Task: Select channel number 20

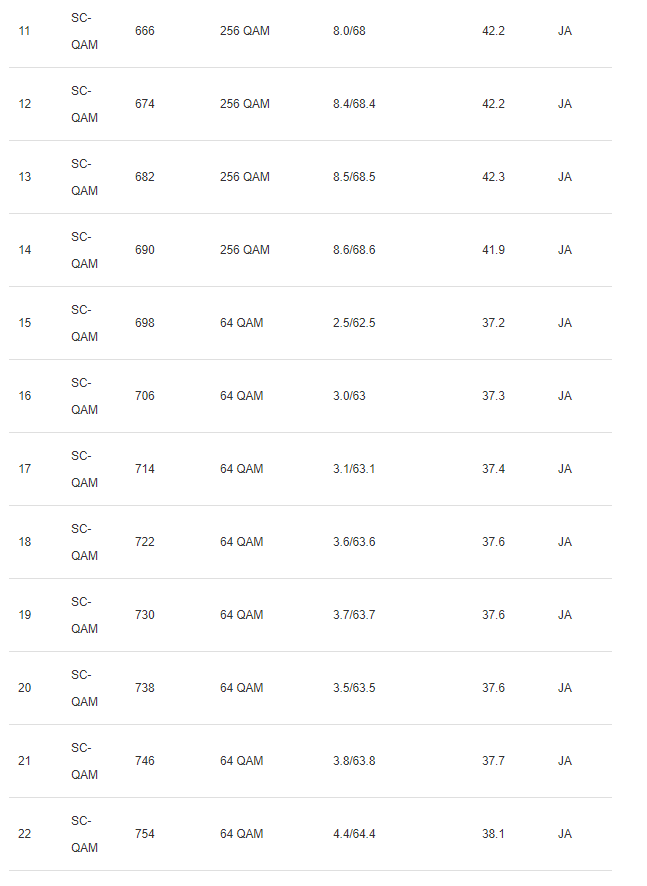Action: pyautogui.click(x=24, y=688)
